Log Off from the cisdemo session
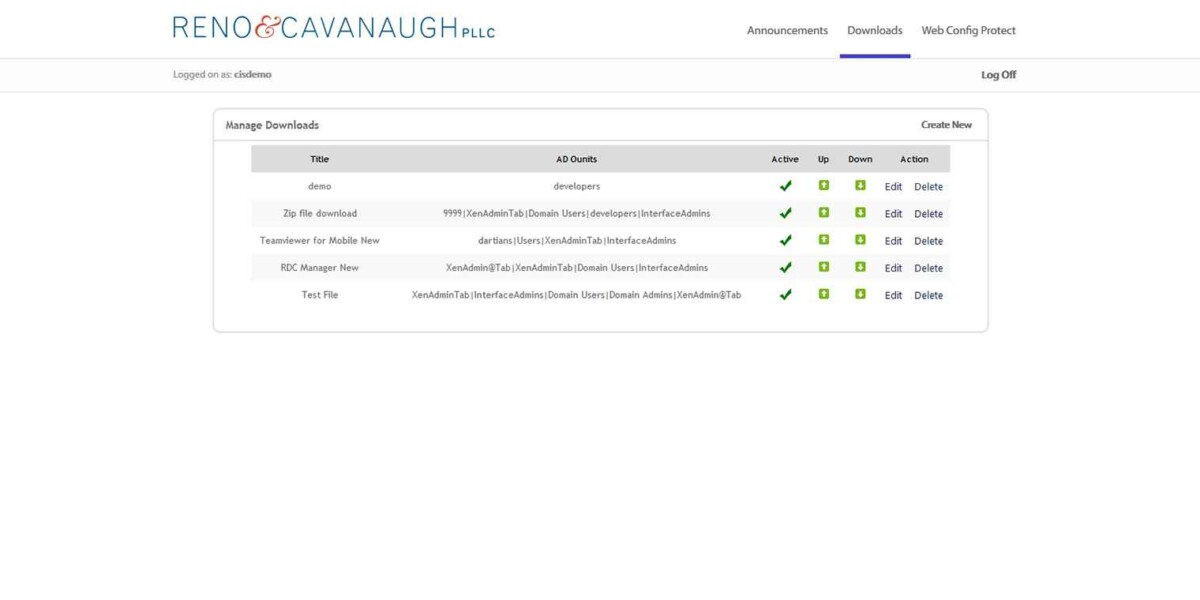The height and width of the screenshot is (600, 1200). [x=998, y=74]
